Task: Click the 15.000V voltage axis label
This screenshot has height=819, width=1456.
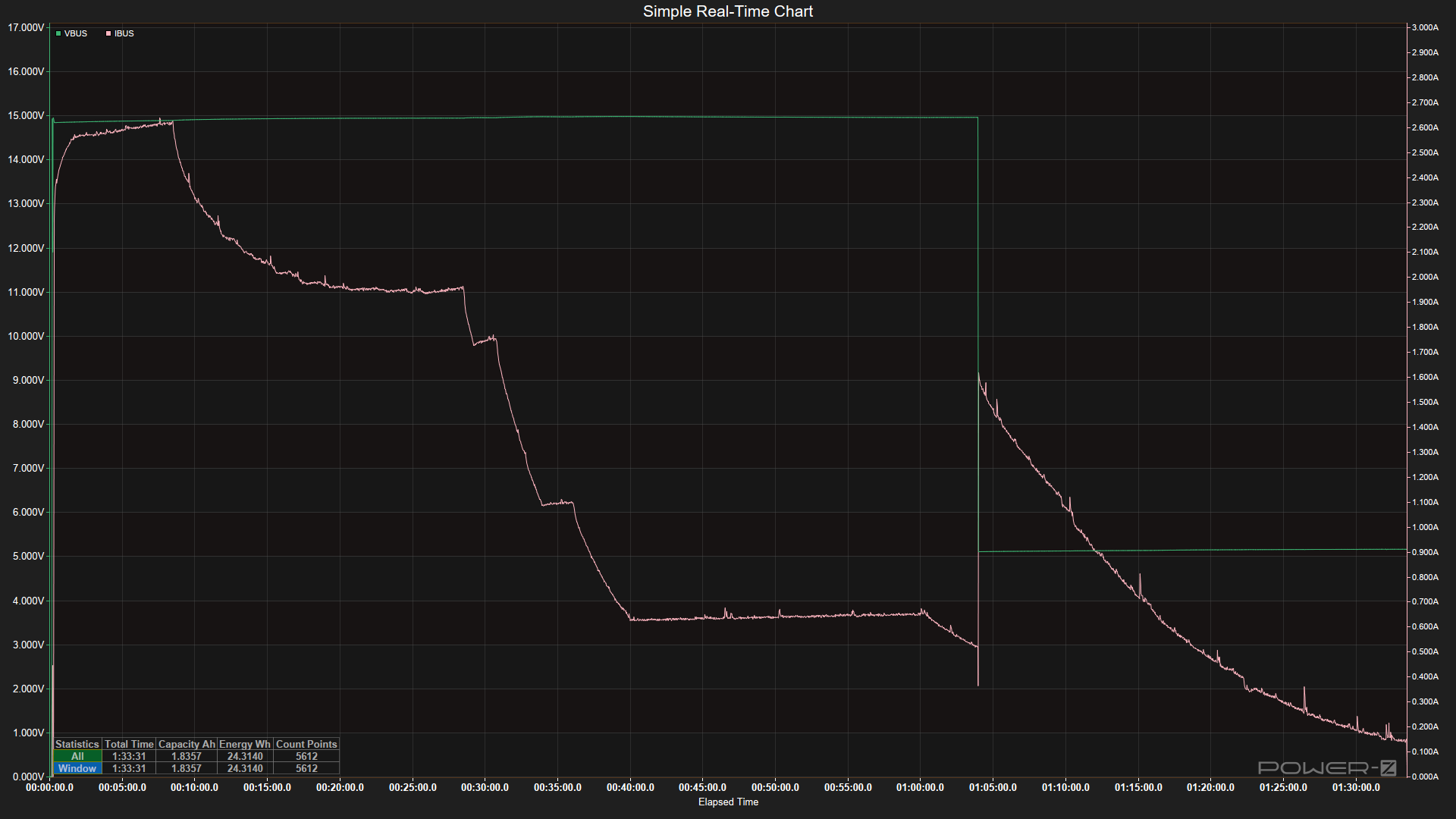Action: tap(26, 115)
